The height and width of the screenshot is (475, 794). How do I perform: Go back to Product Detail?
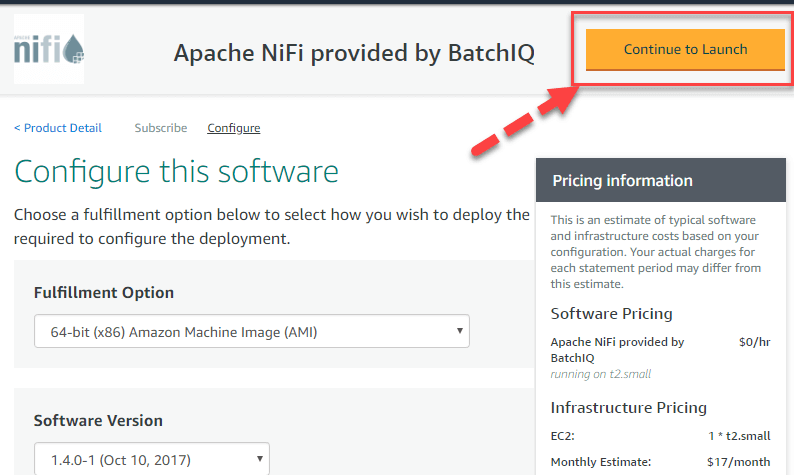pyautogui.click(x=58, y=128)
